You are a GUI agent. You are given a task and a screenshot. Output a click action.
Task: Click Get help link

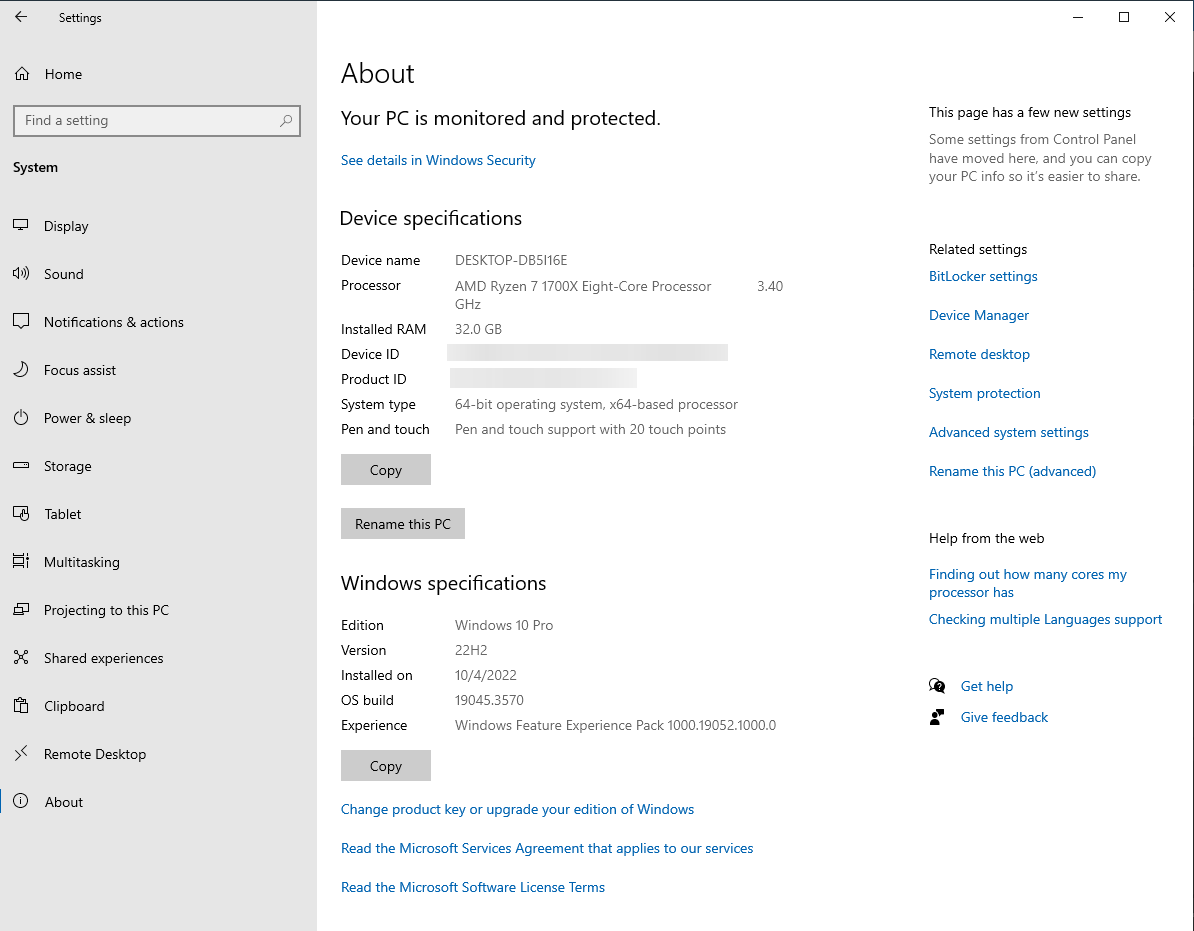point(987,686)
